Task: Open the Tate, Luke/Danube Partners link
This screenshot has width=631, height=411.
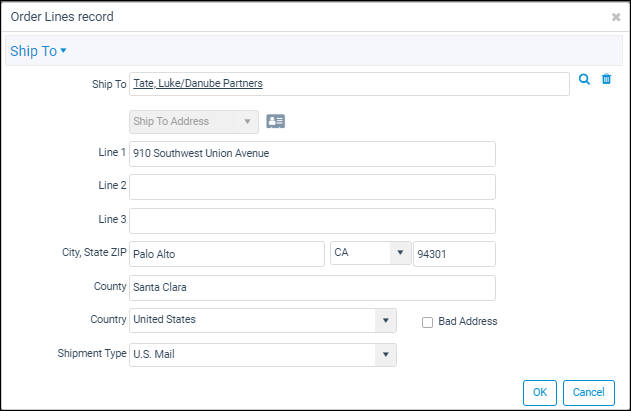Action: click(198, 83)
